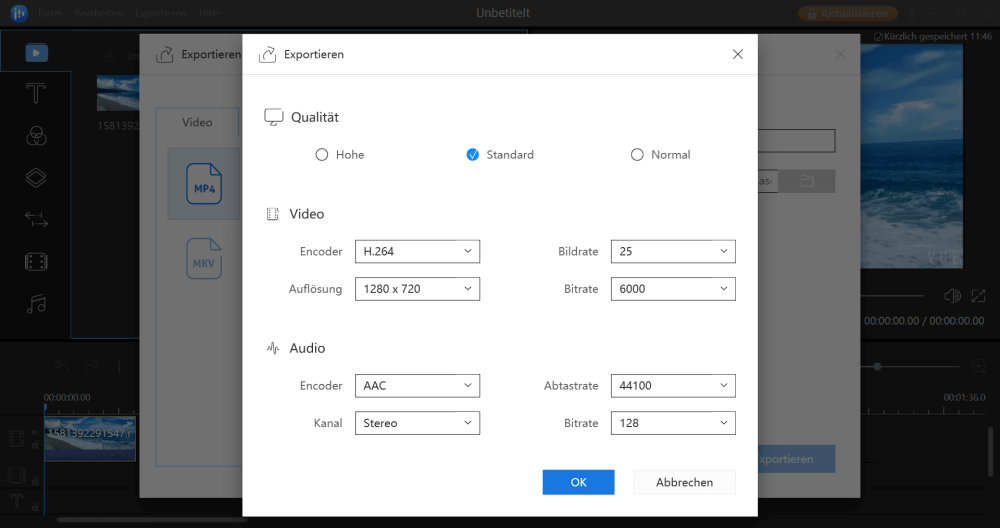Open the Filters panel icon
Screen dimensions: 1000x528
coord(36,136)
